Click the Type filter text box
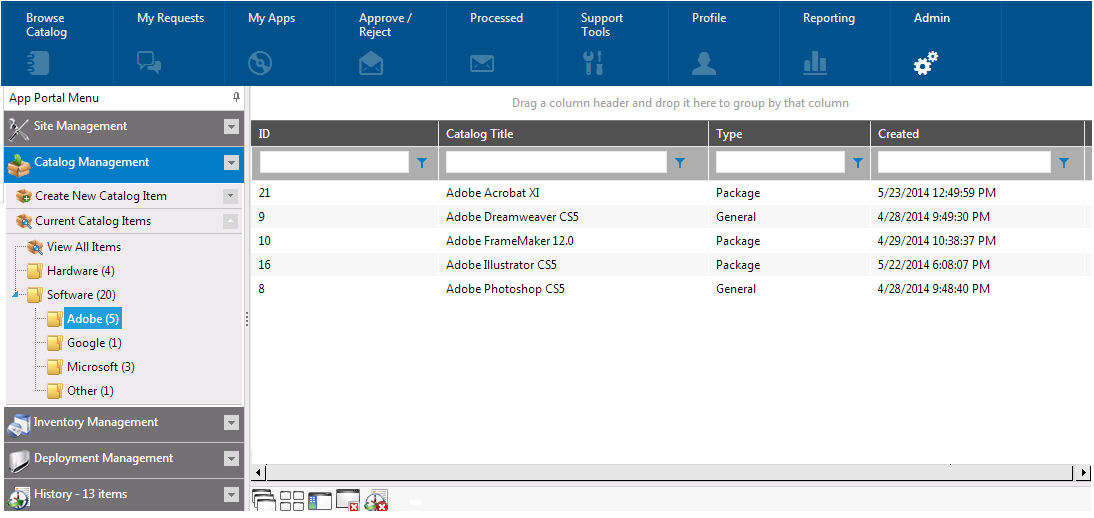Screen dimensions: 1094x518 pyautogui.click(x=780, y=162)
